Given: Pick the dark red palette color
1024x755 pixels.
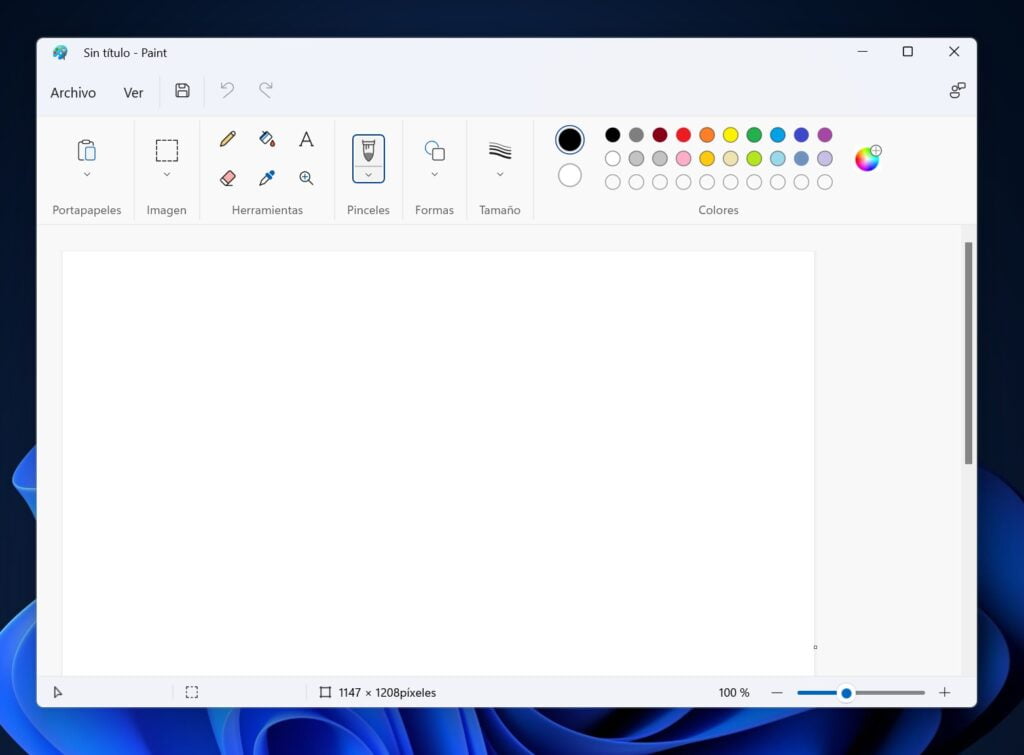Looking at the screenshot, I should 660,135.
